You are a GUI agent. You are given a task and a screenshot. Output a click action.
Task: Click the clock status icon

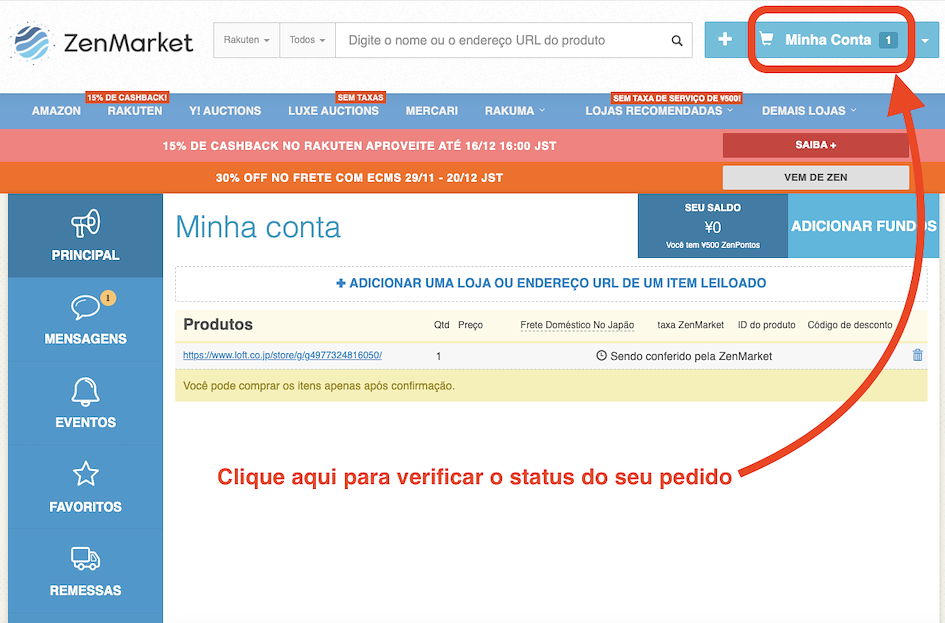click(601, 355)
